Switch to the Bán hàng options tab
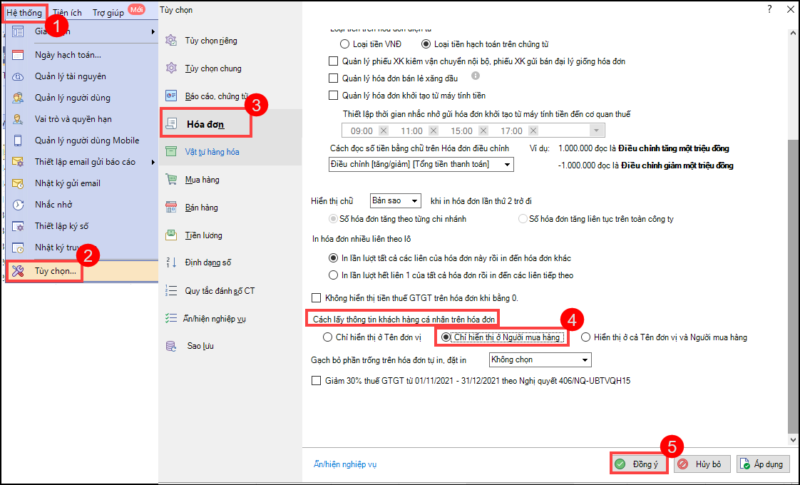Screen dimensions: 800x485 pos(230,207)
